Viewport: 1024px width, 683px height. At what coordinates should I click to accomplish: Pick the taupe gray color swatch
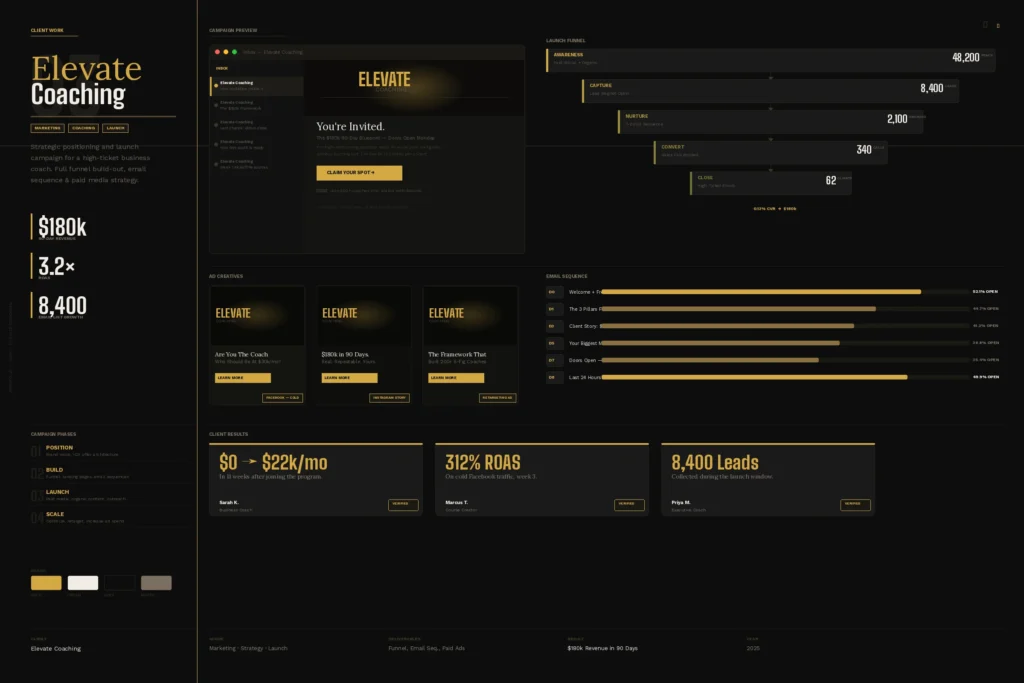click(x=156, y=583)
